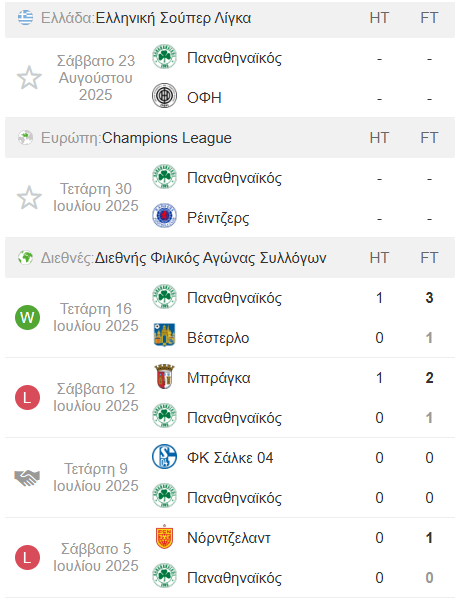The height and width of the screenshot is (605, 460).
Task: Click the red L badge for Μπράγκα match
Action: [x=27, y=397]
